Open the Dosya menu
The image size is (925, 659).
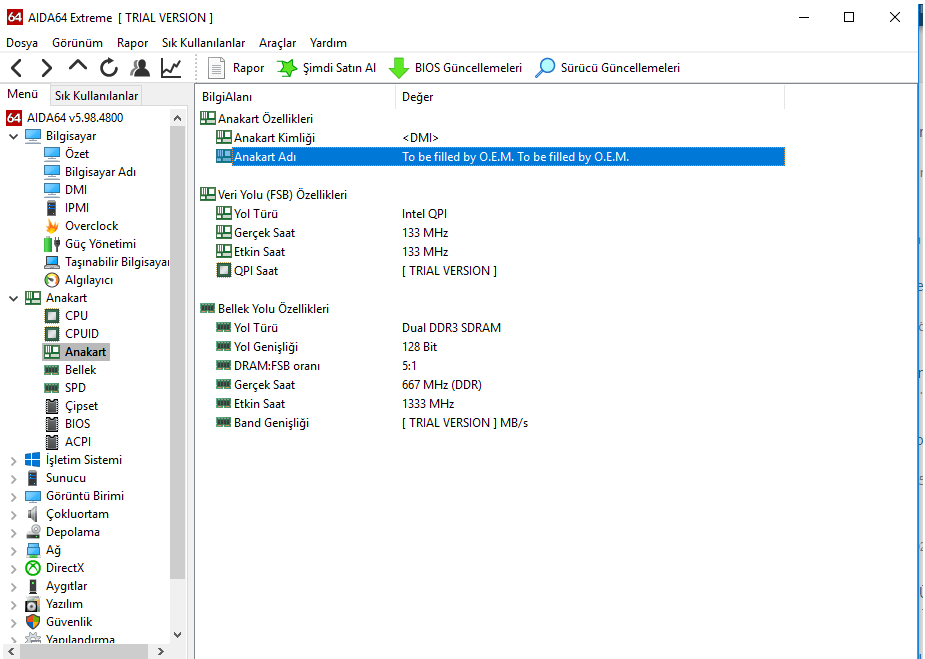tap(22, 42)
